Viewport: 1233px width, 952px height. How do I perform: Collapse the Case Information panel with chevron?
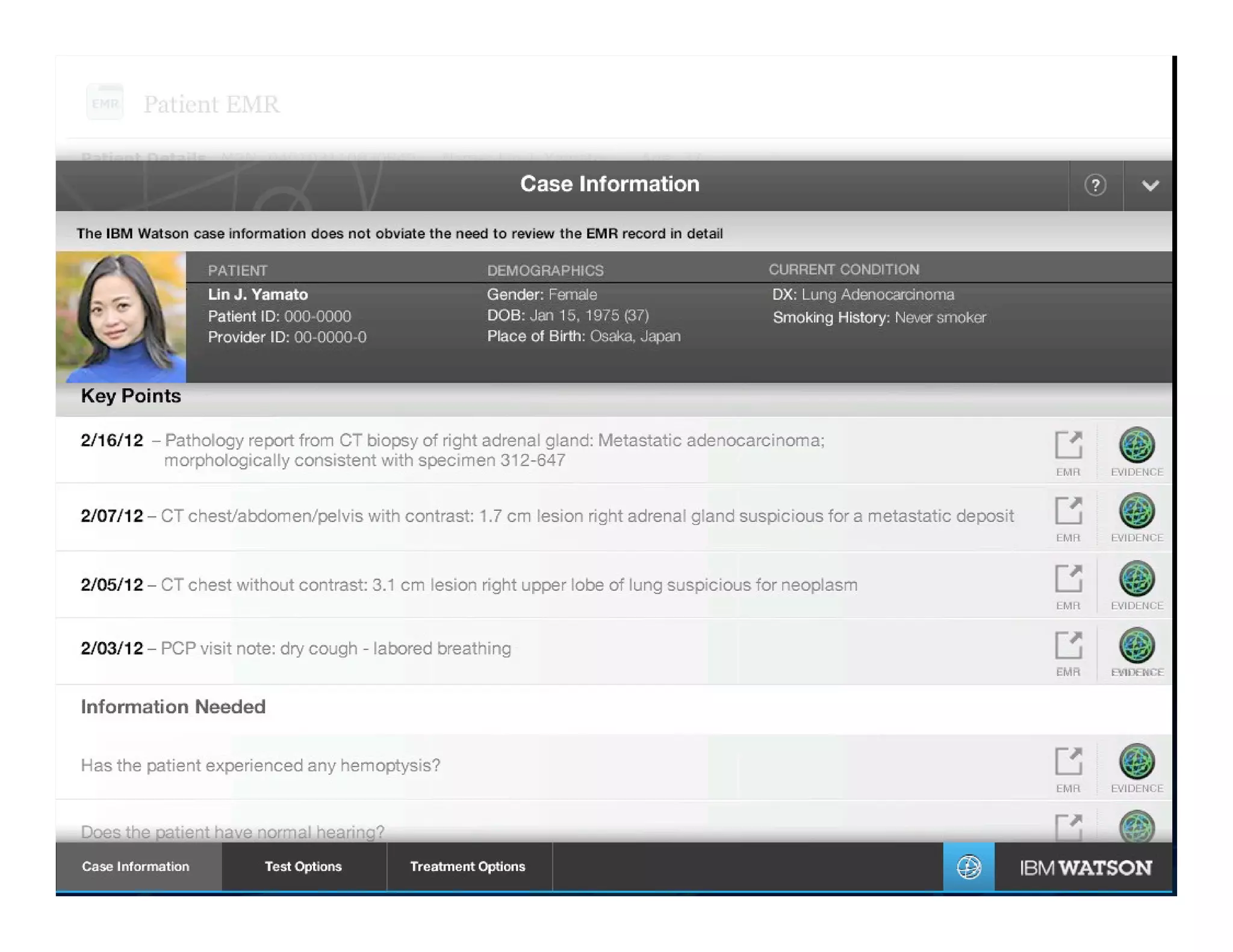coord(1149,185)
